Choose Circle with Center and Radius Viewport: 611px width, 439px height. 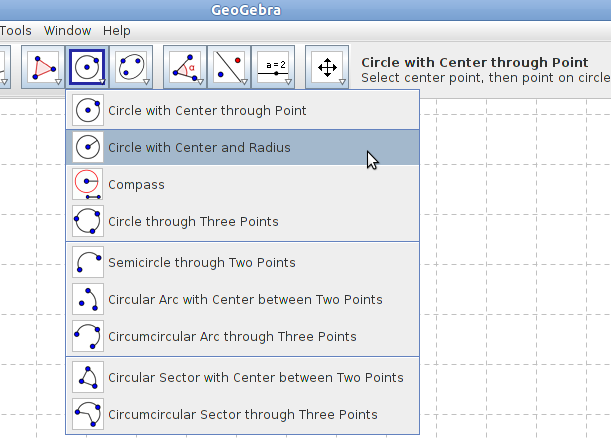tap(242, 147)
